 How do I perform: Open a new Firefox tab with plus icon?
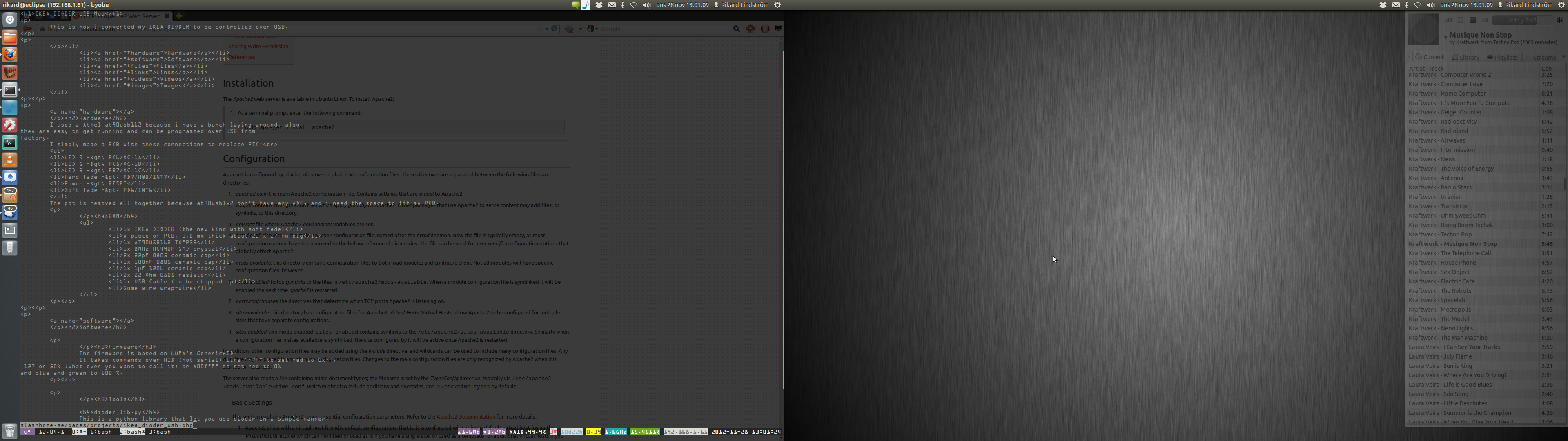click(x=180, y=16)
